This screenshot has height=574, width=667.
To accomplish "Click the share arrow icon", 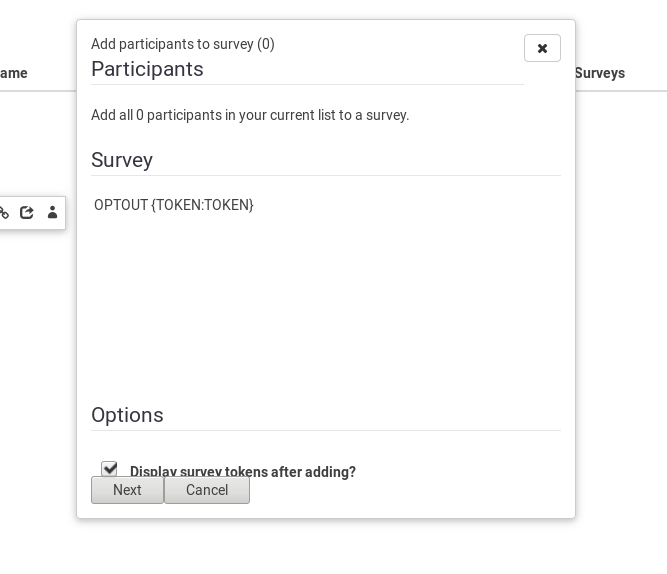I will click(27, 213).
